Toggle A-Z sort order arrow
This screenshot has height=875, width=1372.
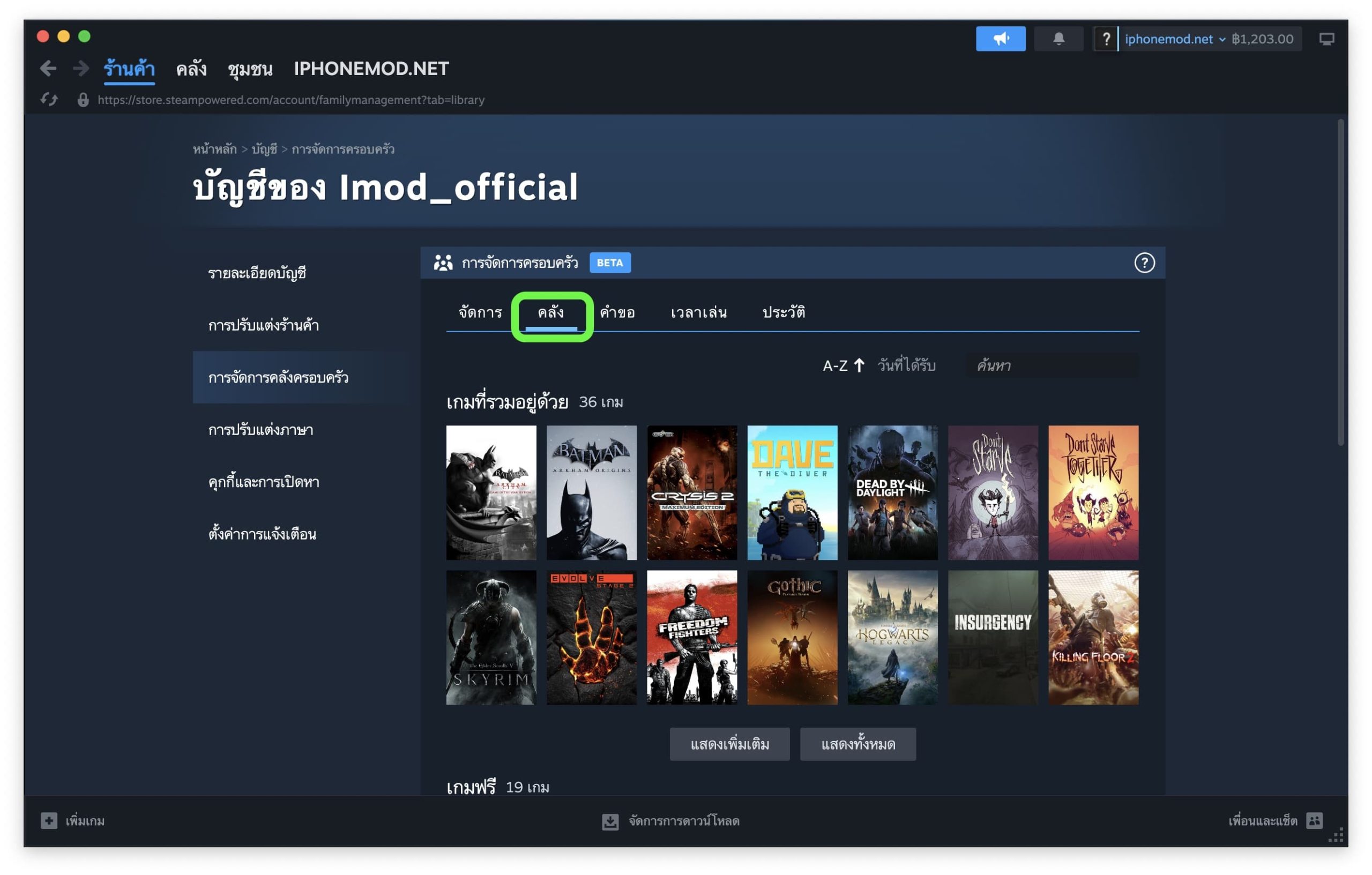[859, 365]
